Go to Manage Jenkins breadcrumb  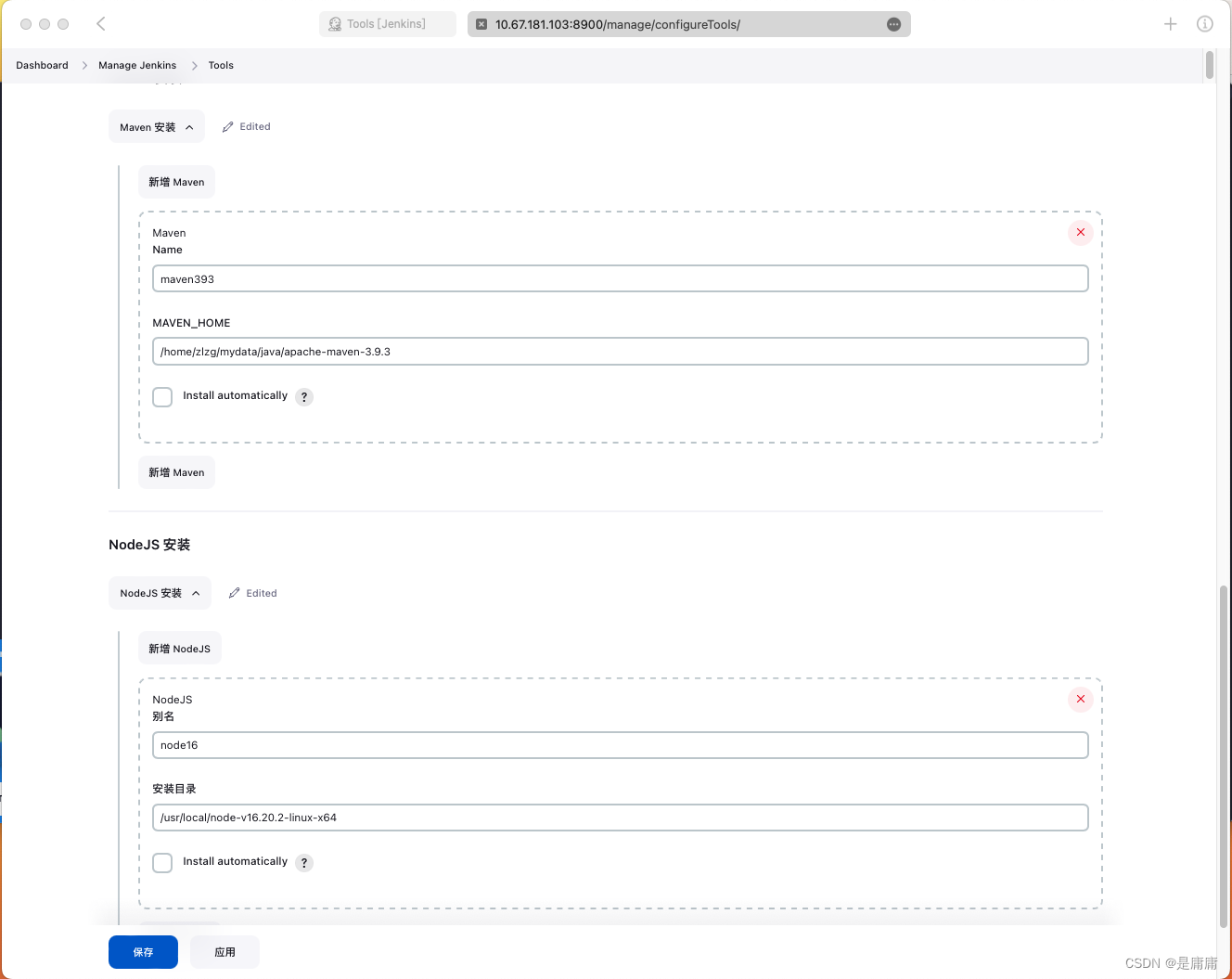(x=137, y=65)
